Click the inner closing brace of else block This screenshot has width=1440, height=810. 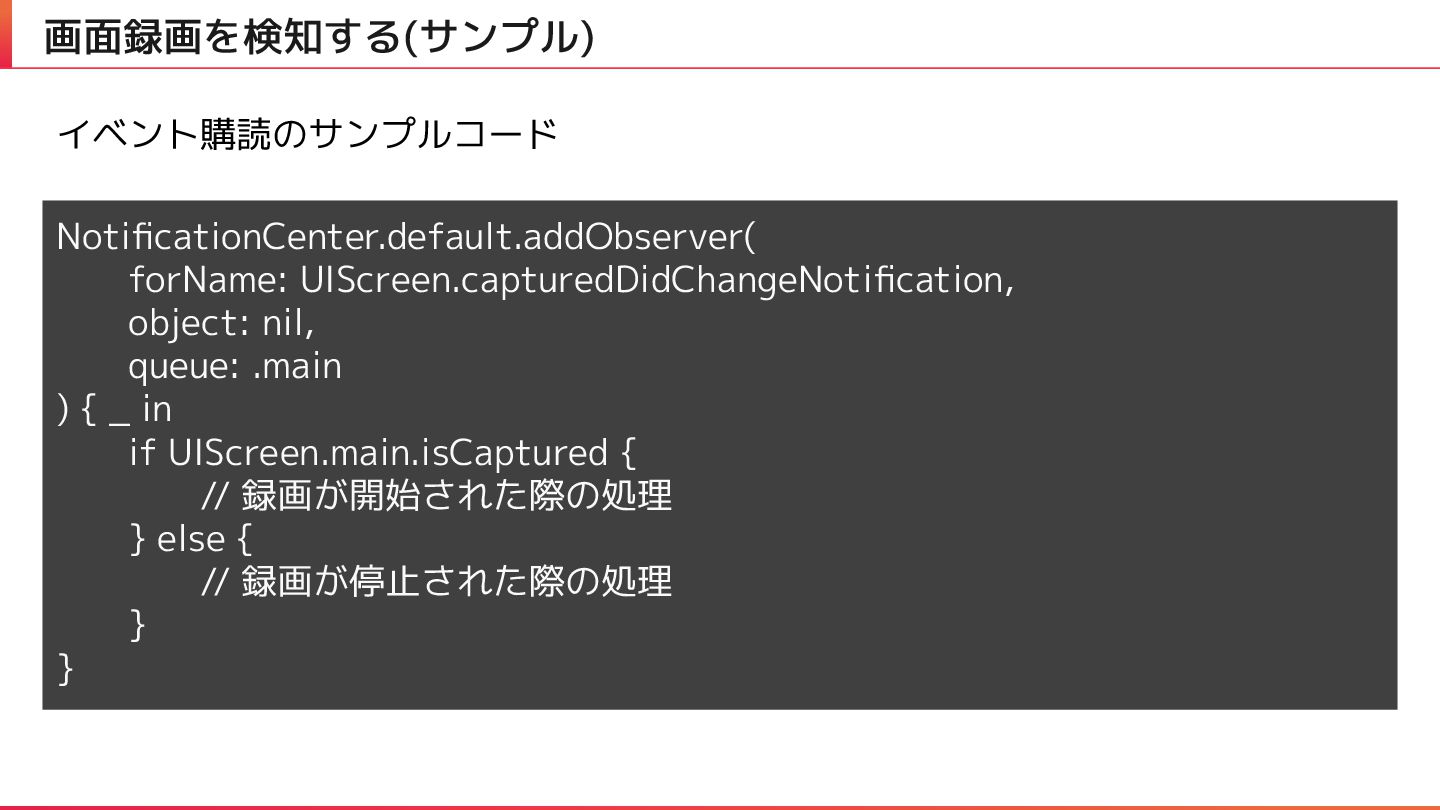pyautogui.click(x=138, y=625)
